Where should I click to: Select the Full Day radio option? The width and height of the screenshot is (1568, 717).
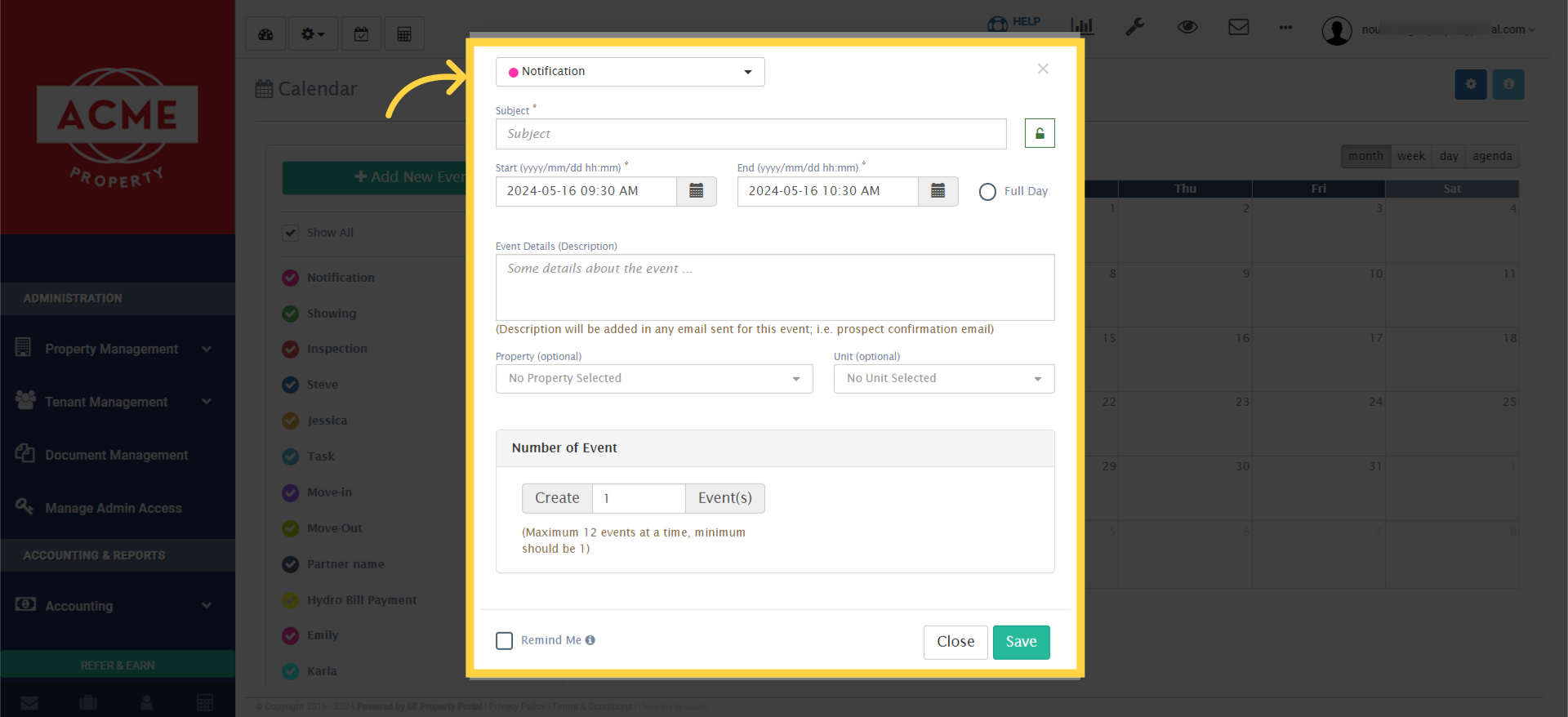click(987, 192)
